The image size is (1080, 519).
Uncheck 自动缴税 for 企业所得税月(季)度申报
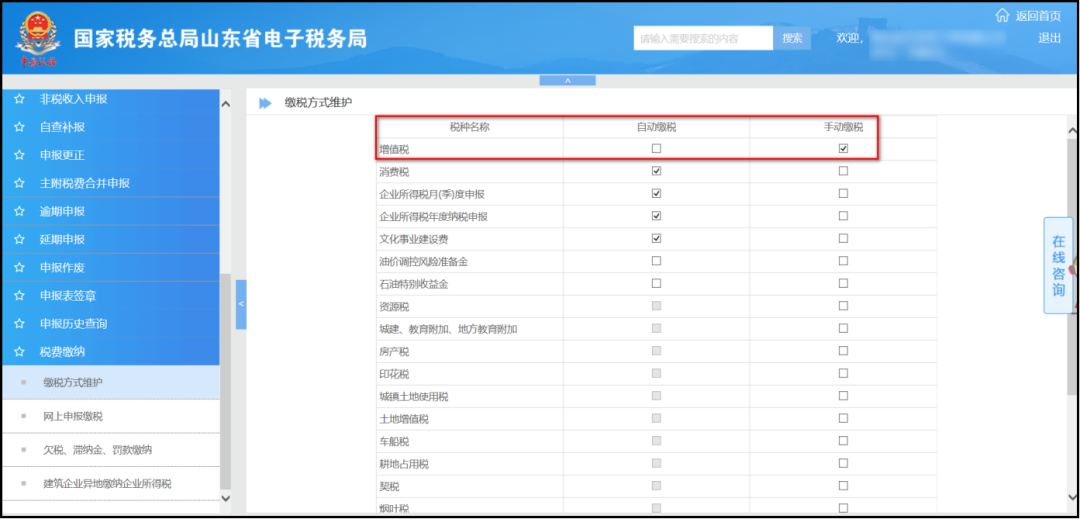pos(656,193)
